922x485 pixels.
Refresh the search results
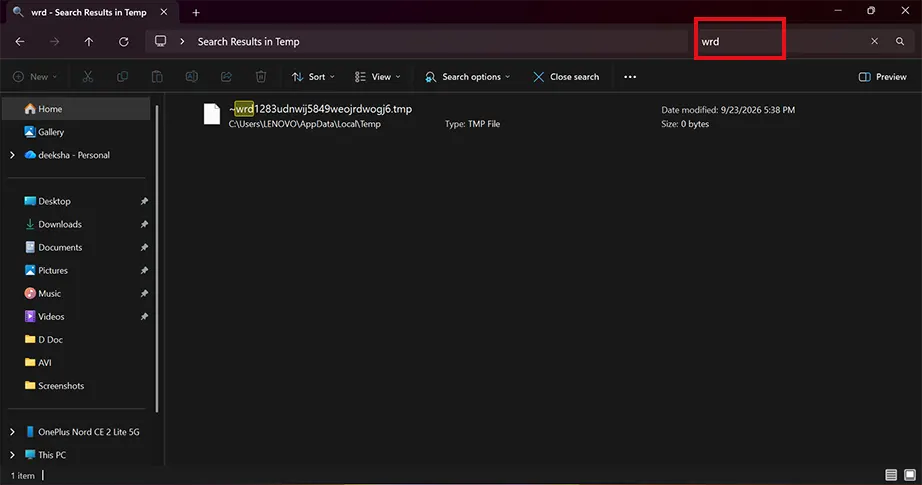click(123, 42)
